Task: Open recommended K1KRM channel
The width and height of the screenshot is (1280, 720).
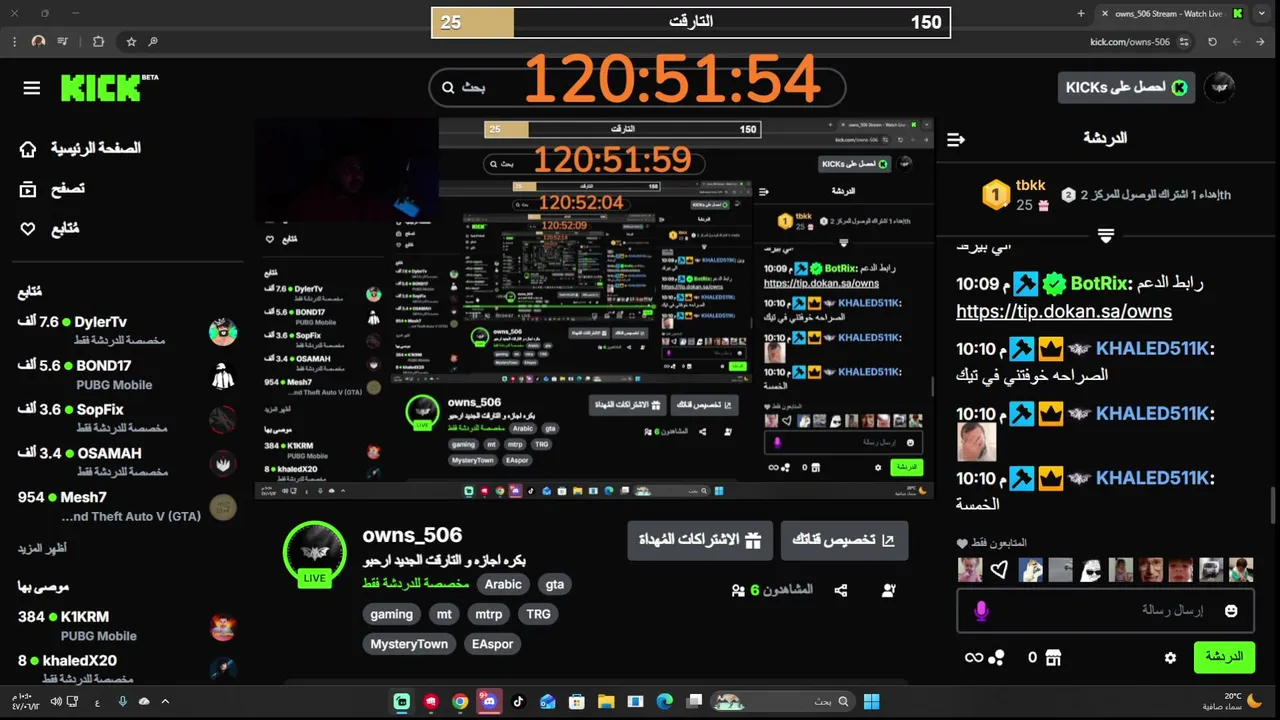Action: pyautogui.click(x=127, y=626)
